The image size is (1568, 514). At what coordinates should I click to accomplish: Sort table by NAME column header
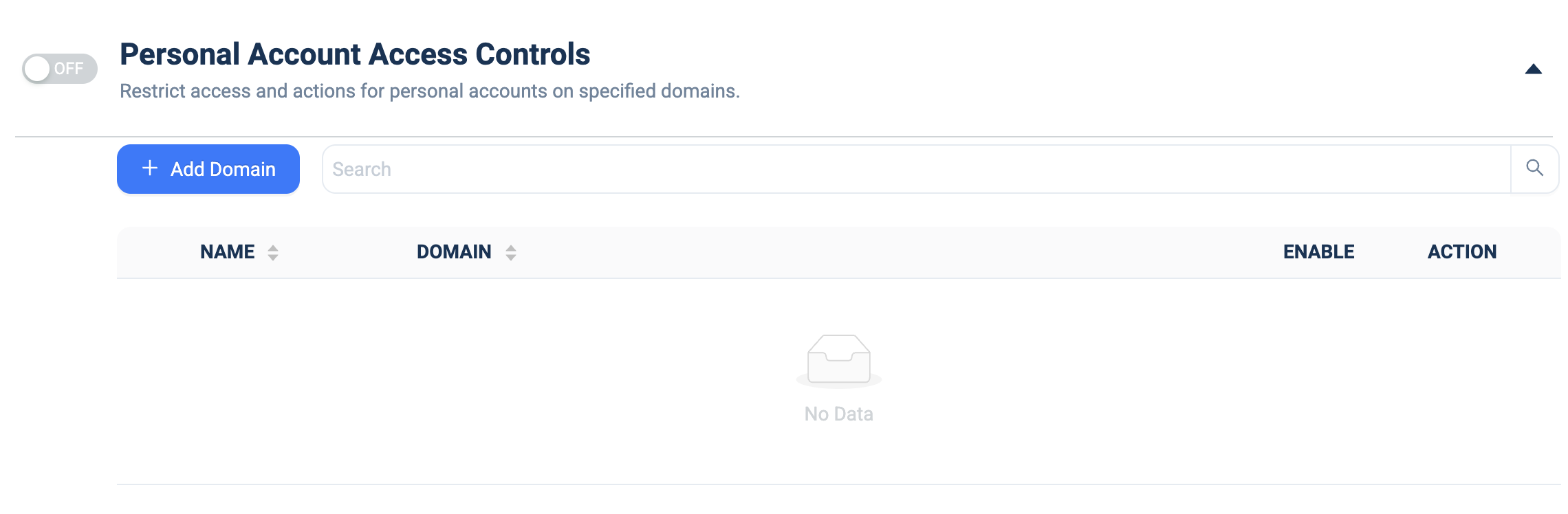pos(228,252)
